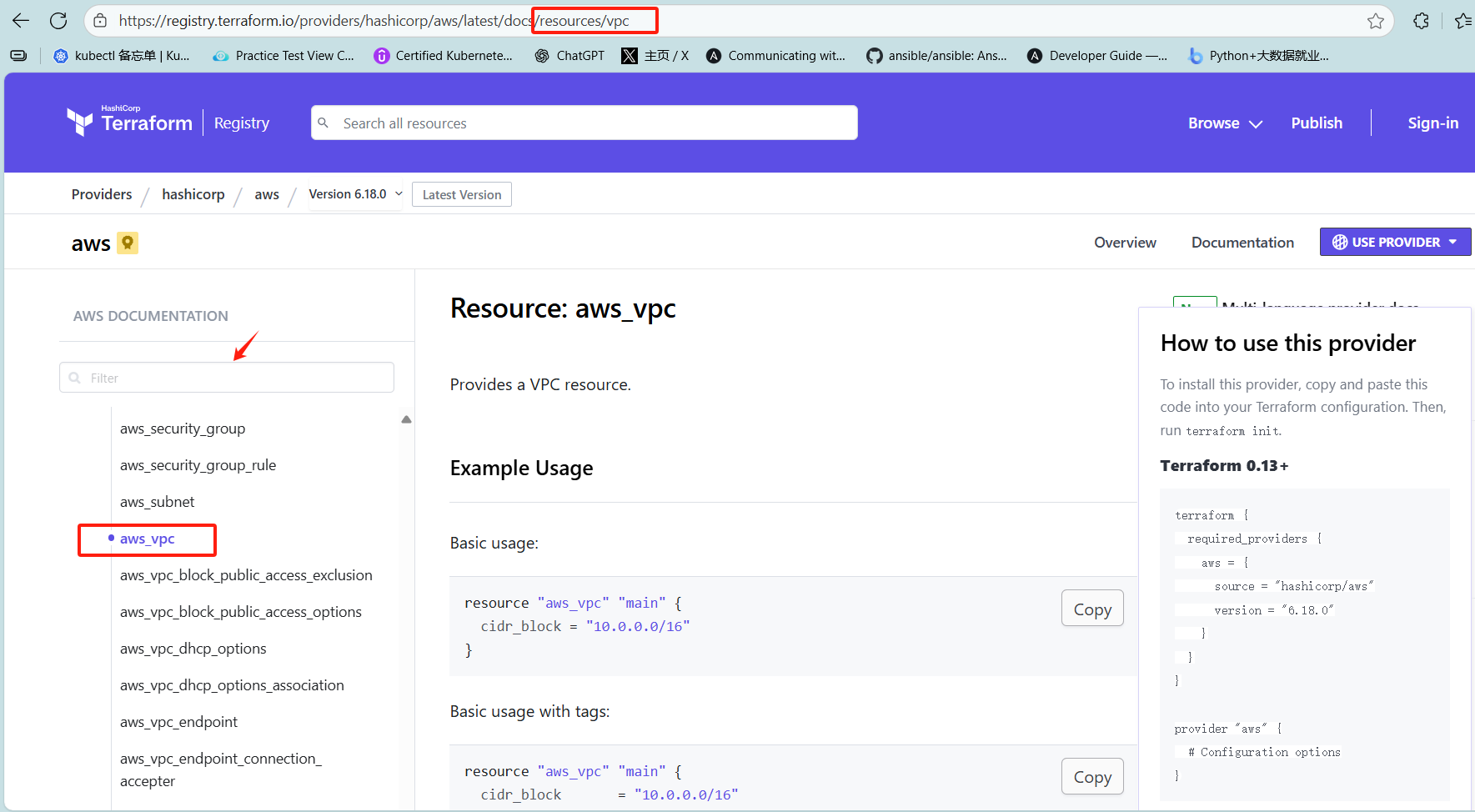Open aws_vpc_endpoint_connection_accepter

(x=221, y=769)
